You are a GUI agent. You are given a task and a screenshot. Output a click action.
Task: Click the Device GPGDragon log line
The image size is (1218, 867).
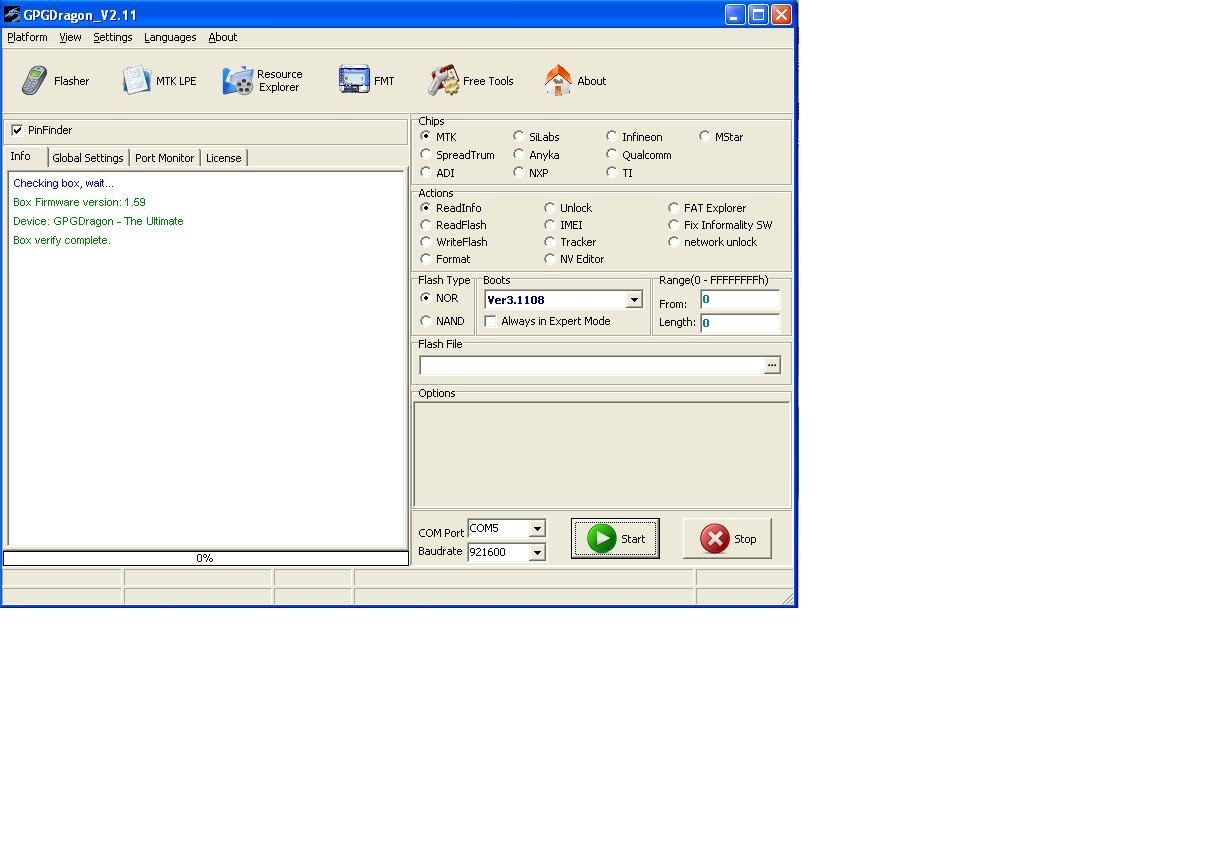[98, 221]
